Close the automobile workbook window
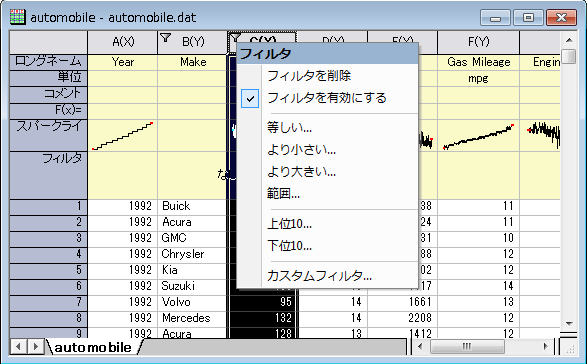Viewport: 588px width, 364px height. tap(561, 18)
